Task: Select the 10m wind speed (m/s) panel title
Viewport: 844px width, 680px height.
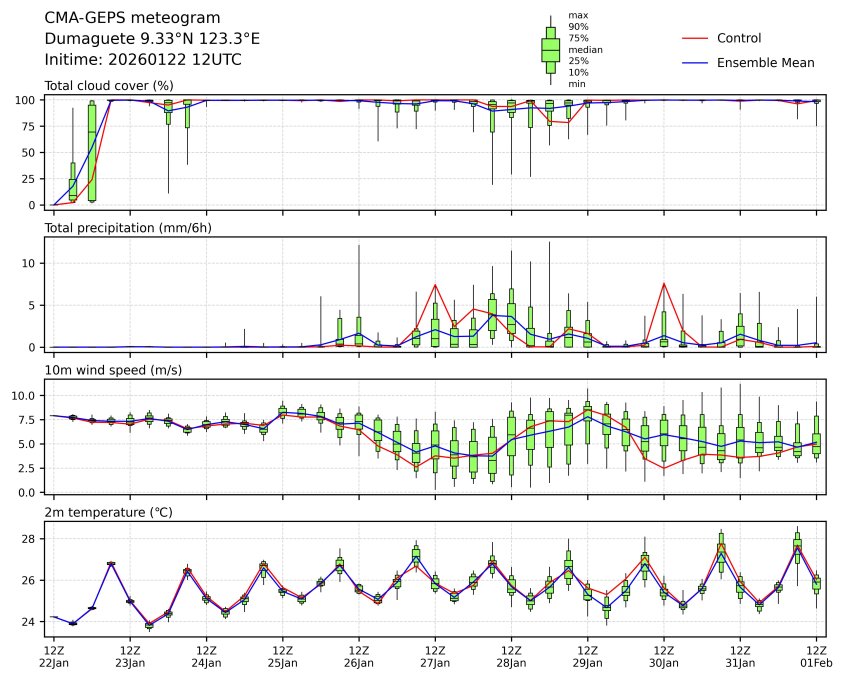Action: click(x=113, y=370)
